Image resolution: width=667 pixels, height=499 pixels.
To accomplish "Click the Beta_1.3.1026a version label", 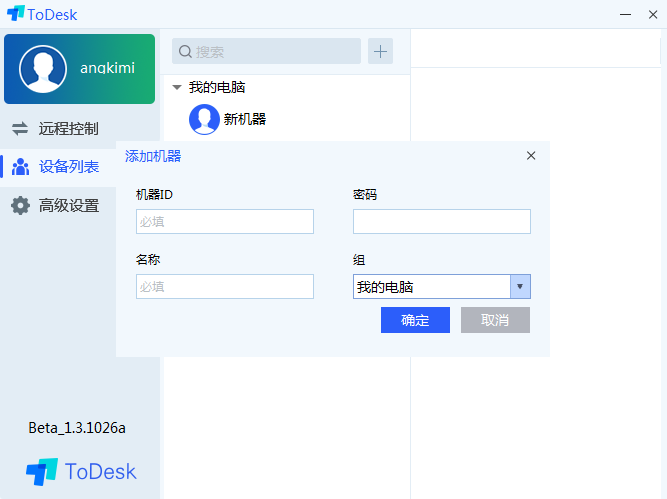I will [x=77, y=428].
